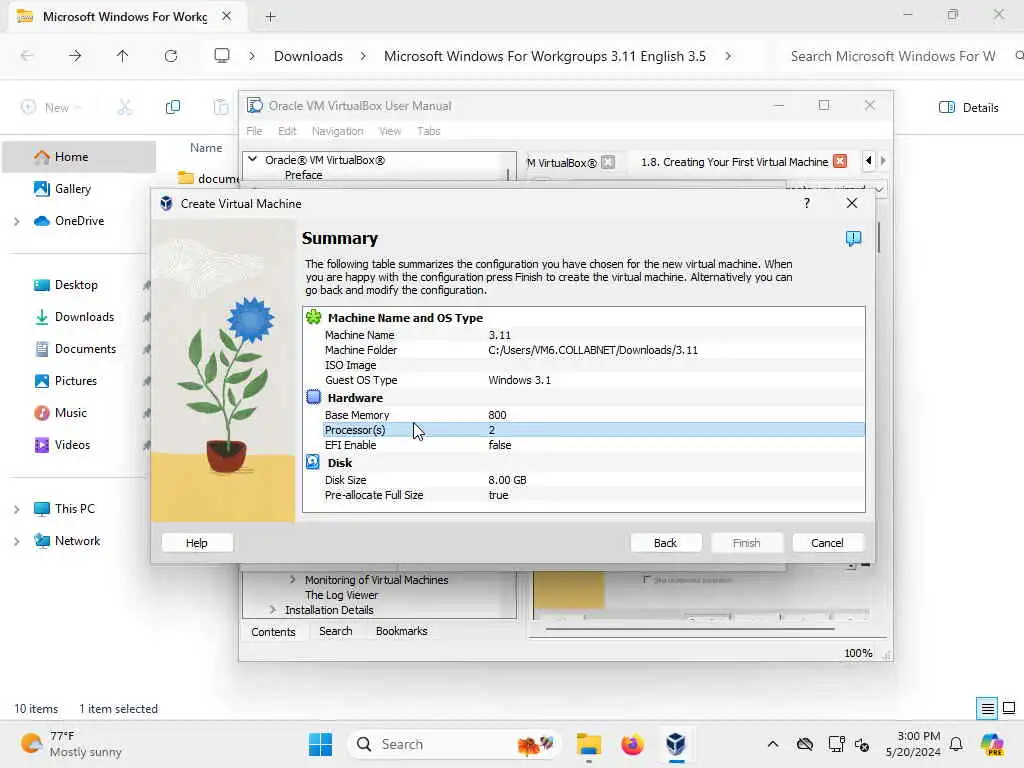1024x768 pixels.
Task: Switch to Contents tab in User Manual
Action: coord(273,632)
